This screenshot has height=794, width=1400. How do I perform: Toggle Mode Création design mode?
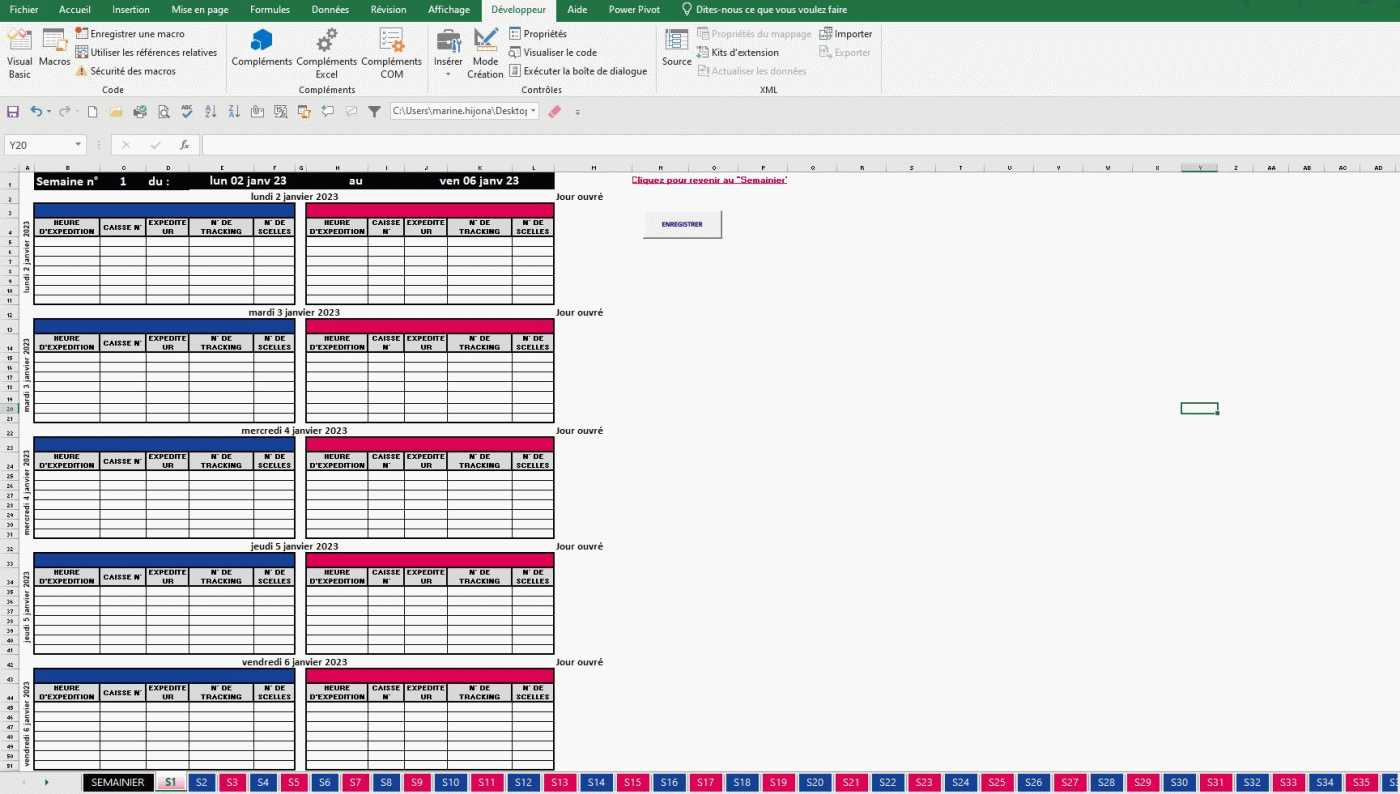point(485,53)
